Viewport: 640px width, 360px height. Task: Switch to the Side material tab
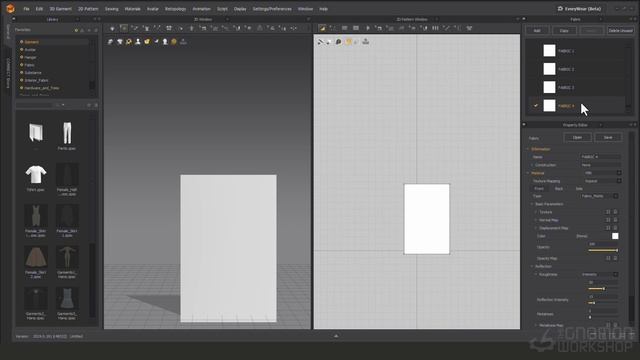click(579, 189)
